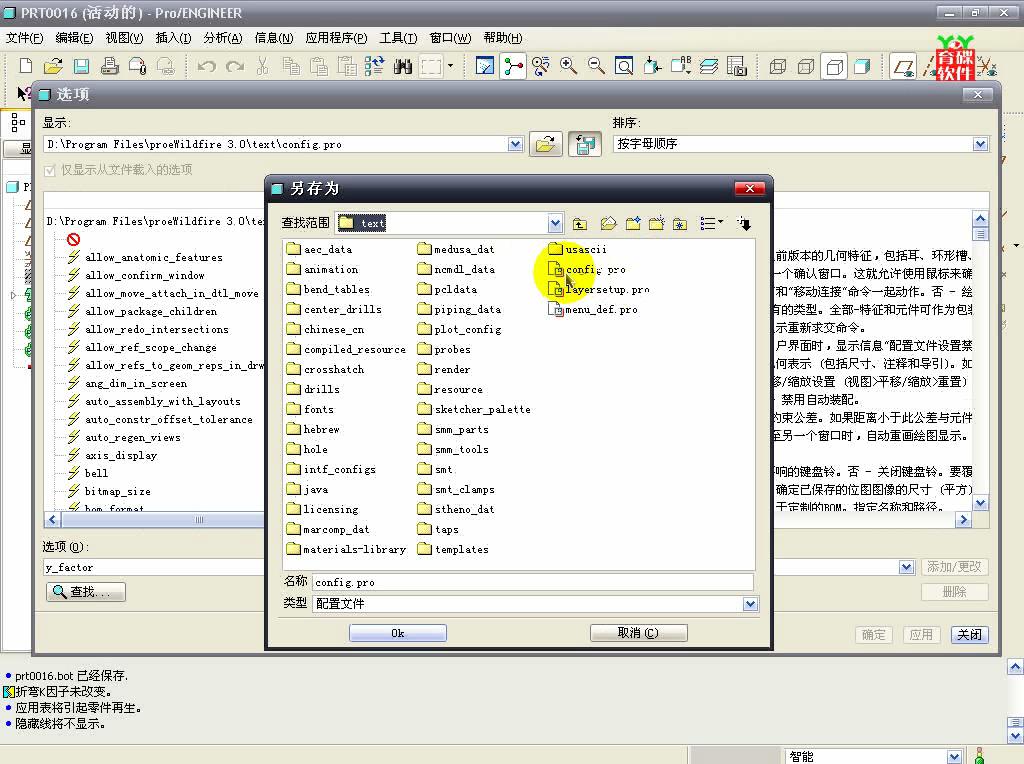Screen dimensions: 1024x764
Task: Expand the 类型 配置文件 dropdown
Action: pyautogui.click(x=750, y=604)
